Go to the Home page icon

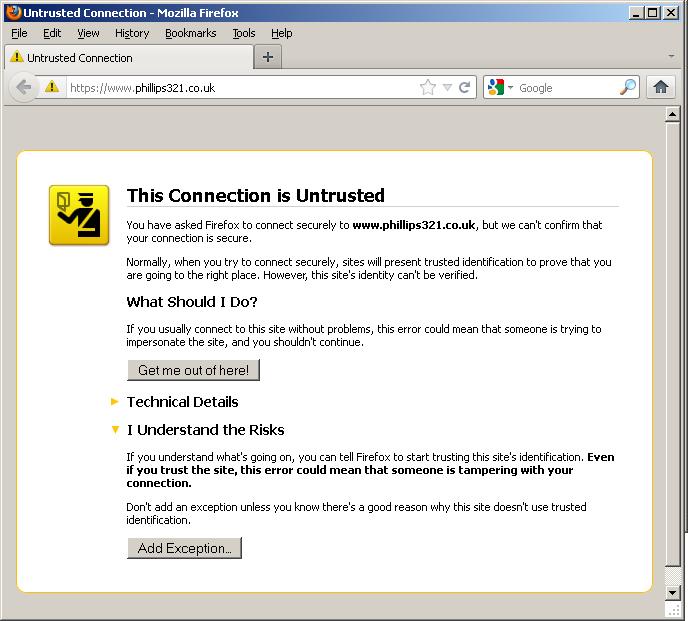[660, 87]
